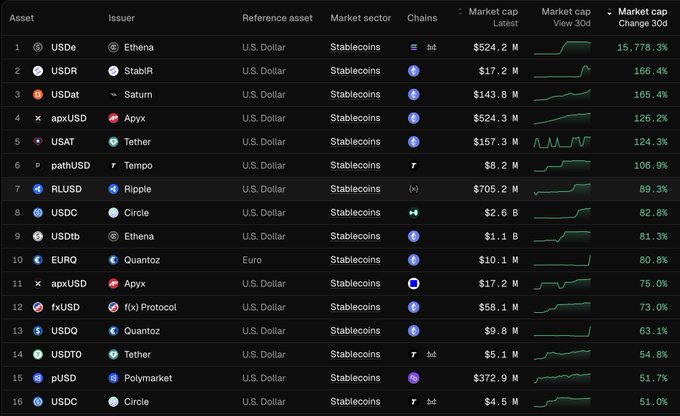Click the $1.1 B market cap value
680x416 pixels.
point(501,236)
